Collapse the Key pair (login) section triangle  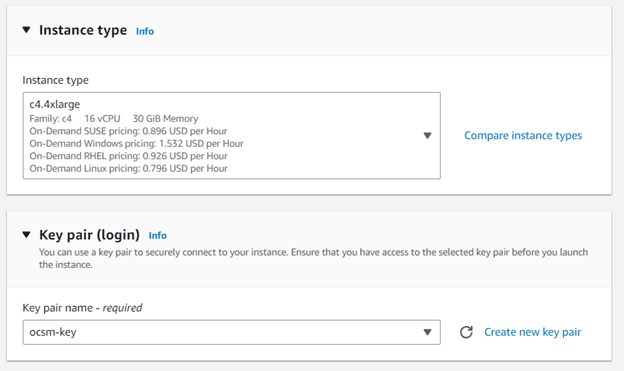26,234
